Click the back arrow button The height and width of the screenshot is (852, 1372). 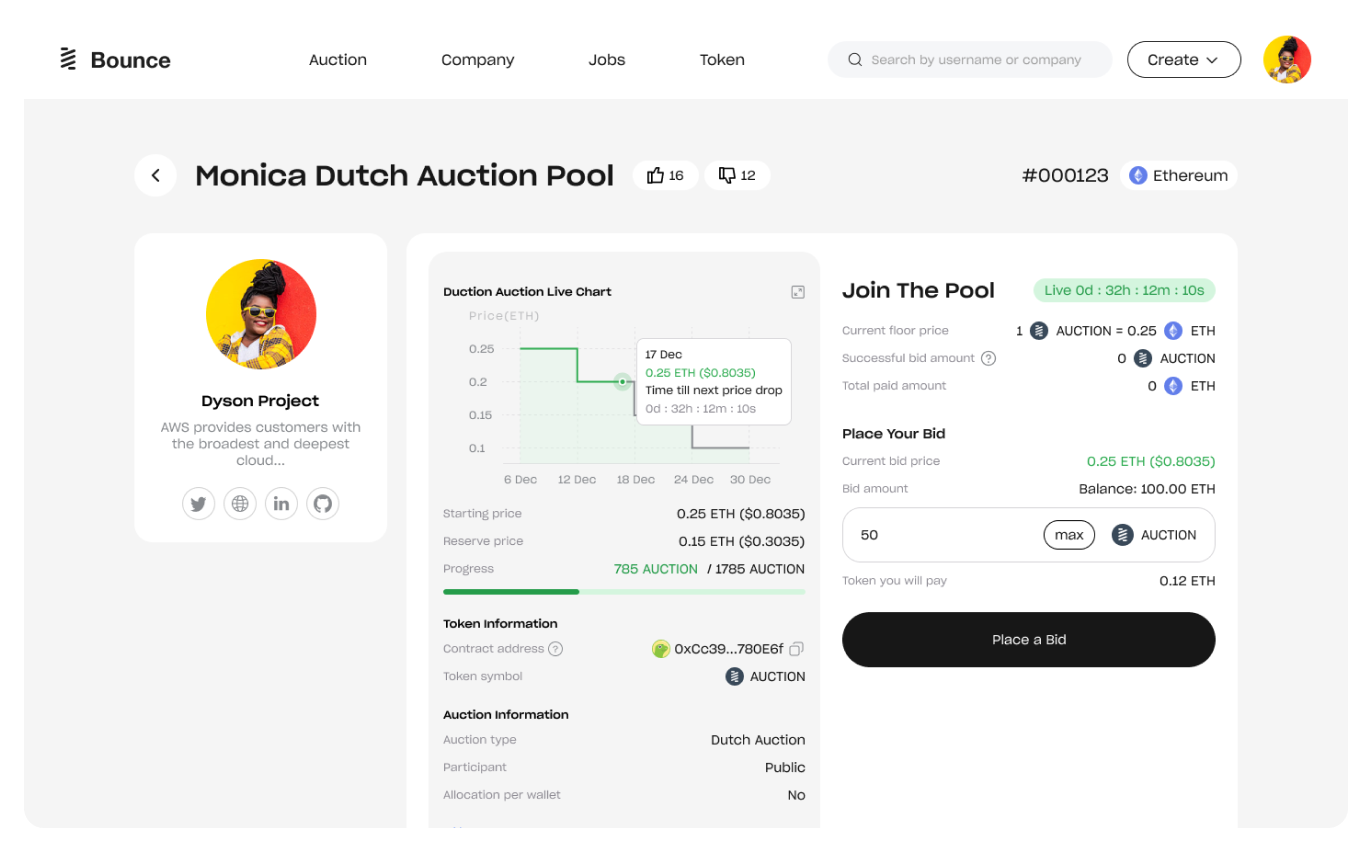point(156,176)
